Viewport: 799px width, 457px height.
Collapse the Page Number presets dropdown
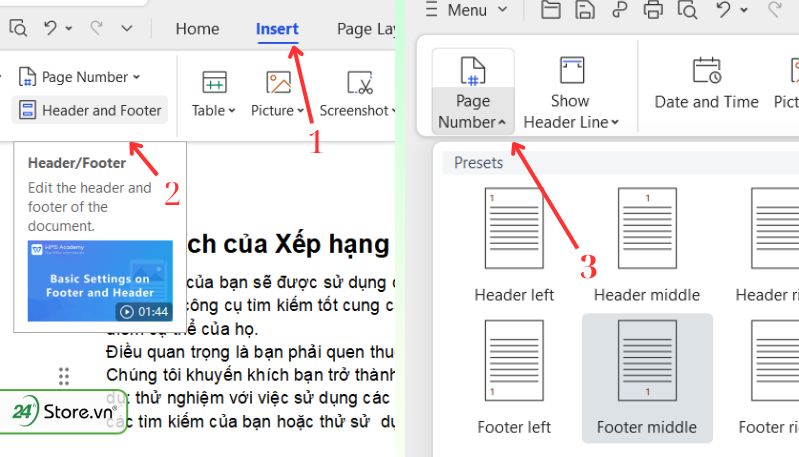(502, 122)
